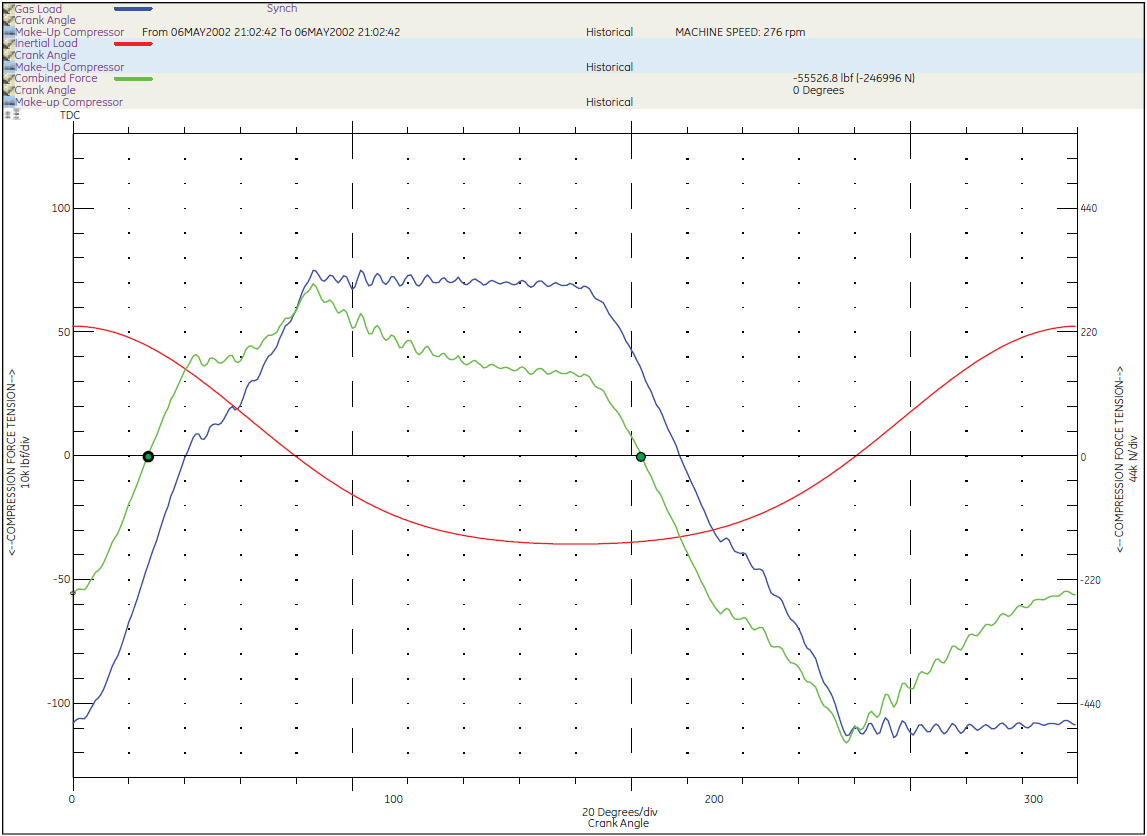Click the left green cursor marker on the plot
The height and width of the screenshot is (836, 1147).
(148, 456)
